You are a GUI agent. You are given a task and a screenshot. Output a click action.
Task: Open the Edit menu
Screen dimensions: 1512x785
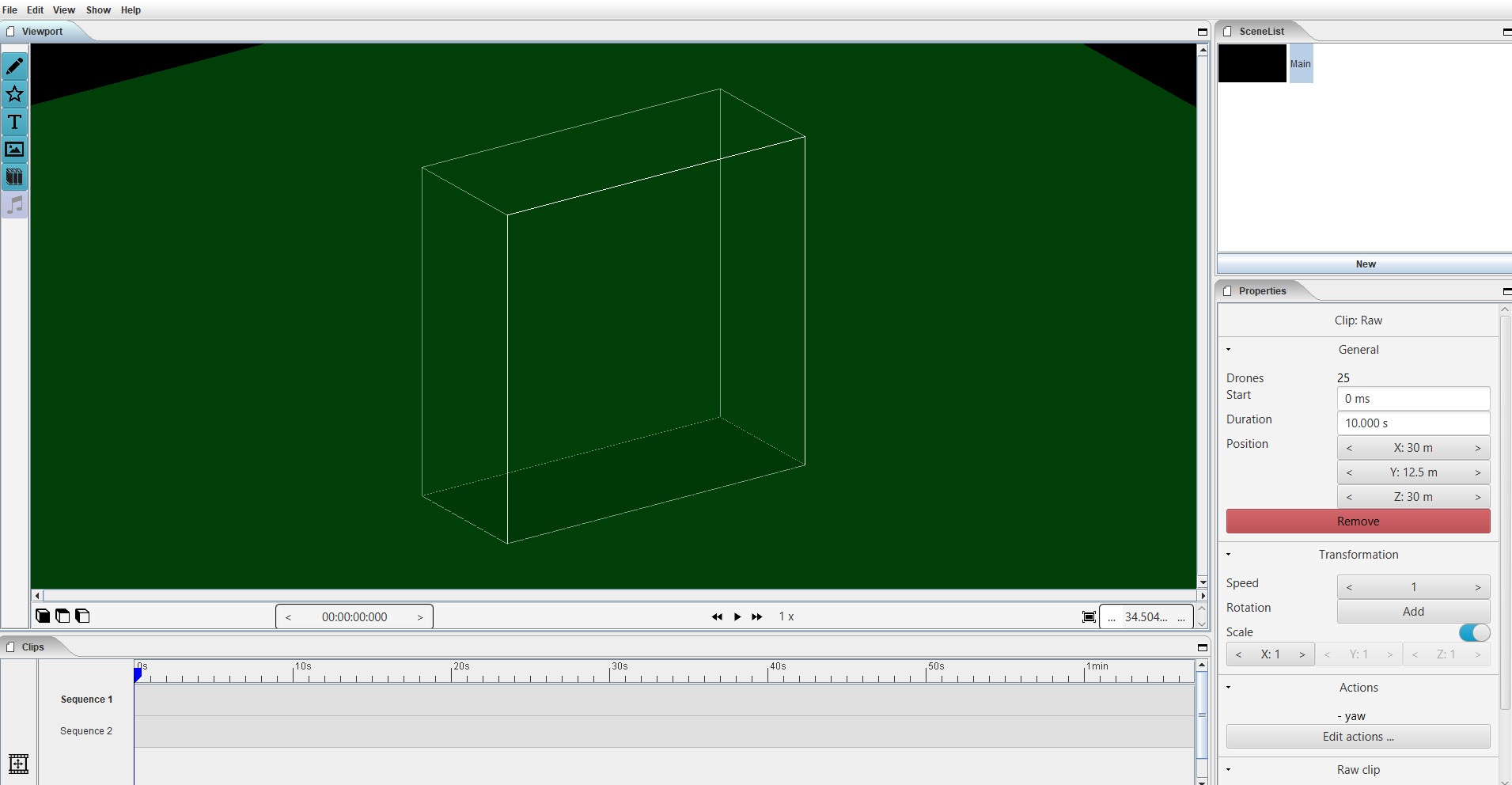(x=35, y=10)
